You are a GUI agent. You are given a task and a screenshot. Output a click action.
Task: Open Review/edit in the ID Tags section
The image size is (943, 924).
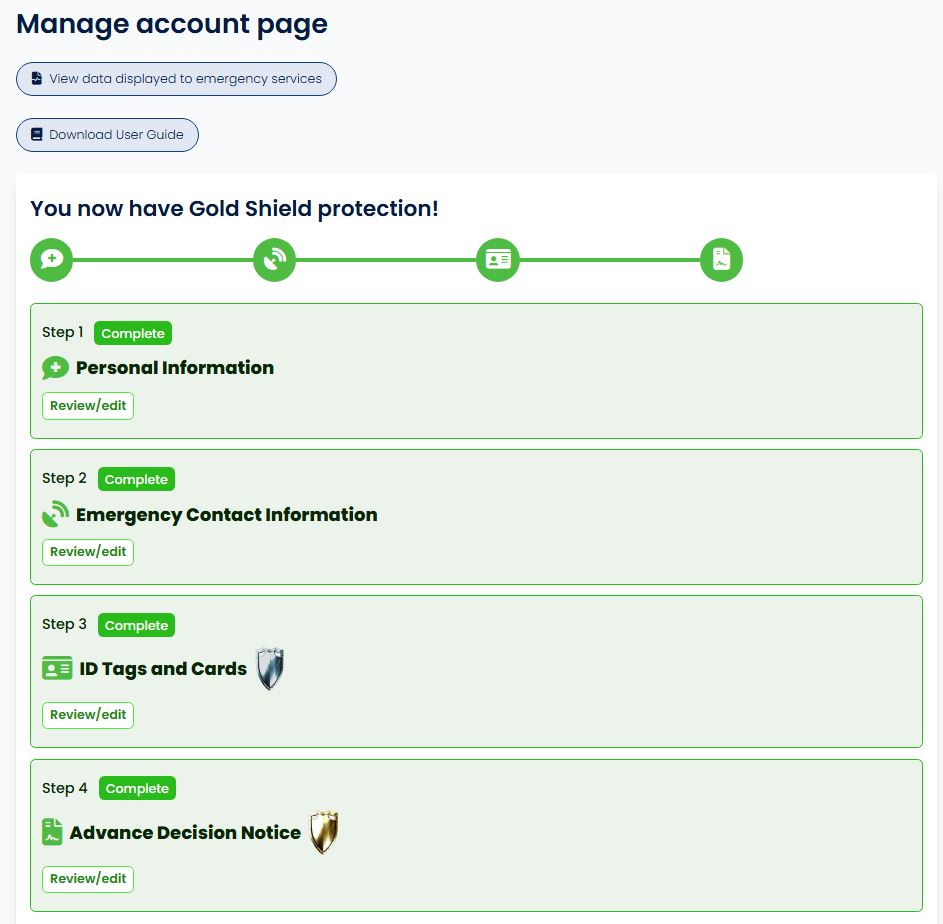tap(87, 714)
